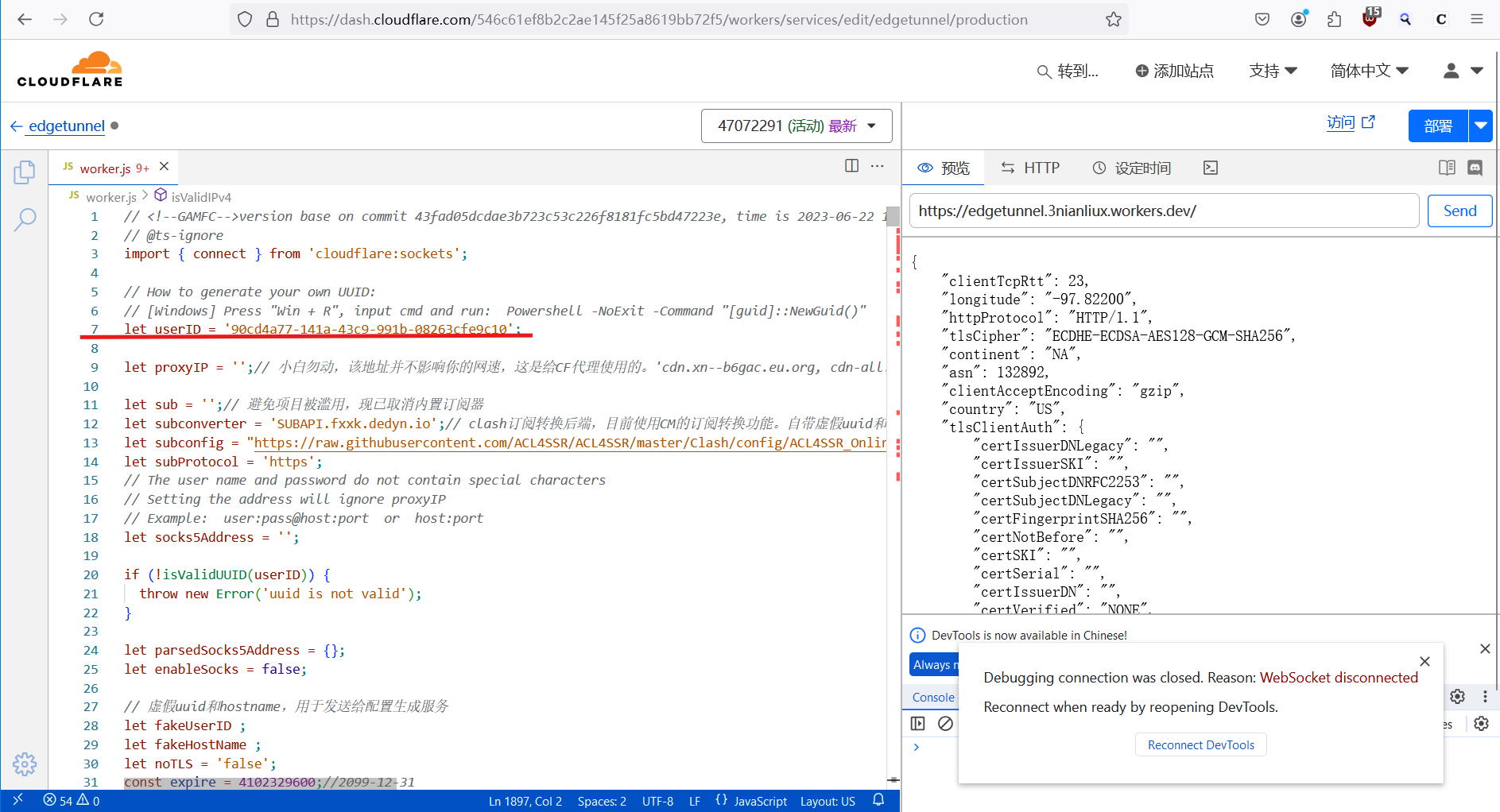Go back via the edgetunnel link
1500x812 pixels.
point(66,126)
